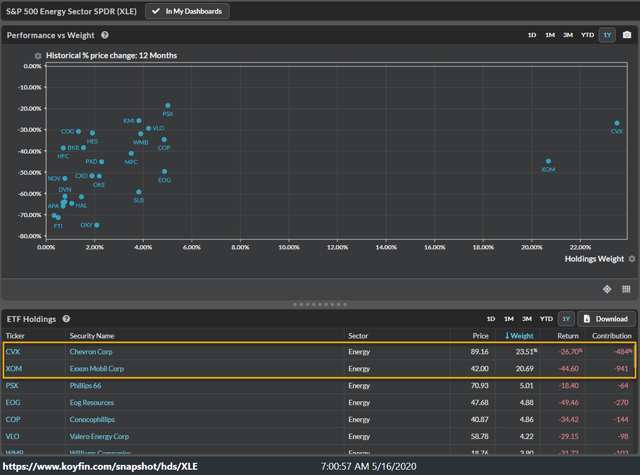
Task: Sort holdings by Sector column header
Action: pos(358,336)
